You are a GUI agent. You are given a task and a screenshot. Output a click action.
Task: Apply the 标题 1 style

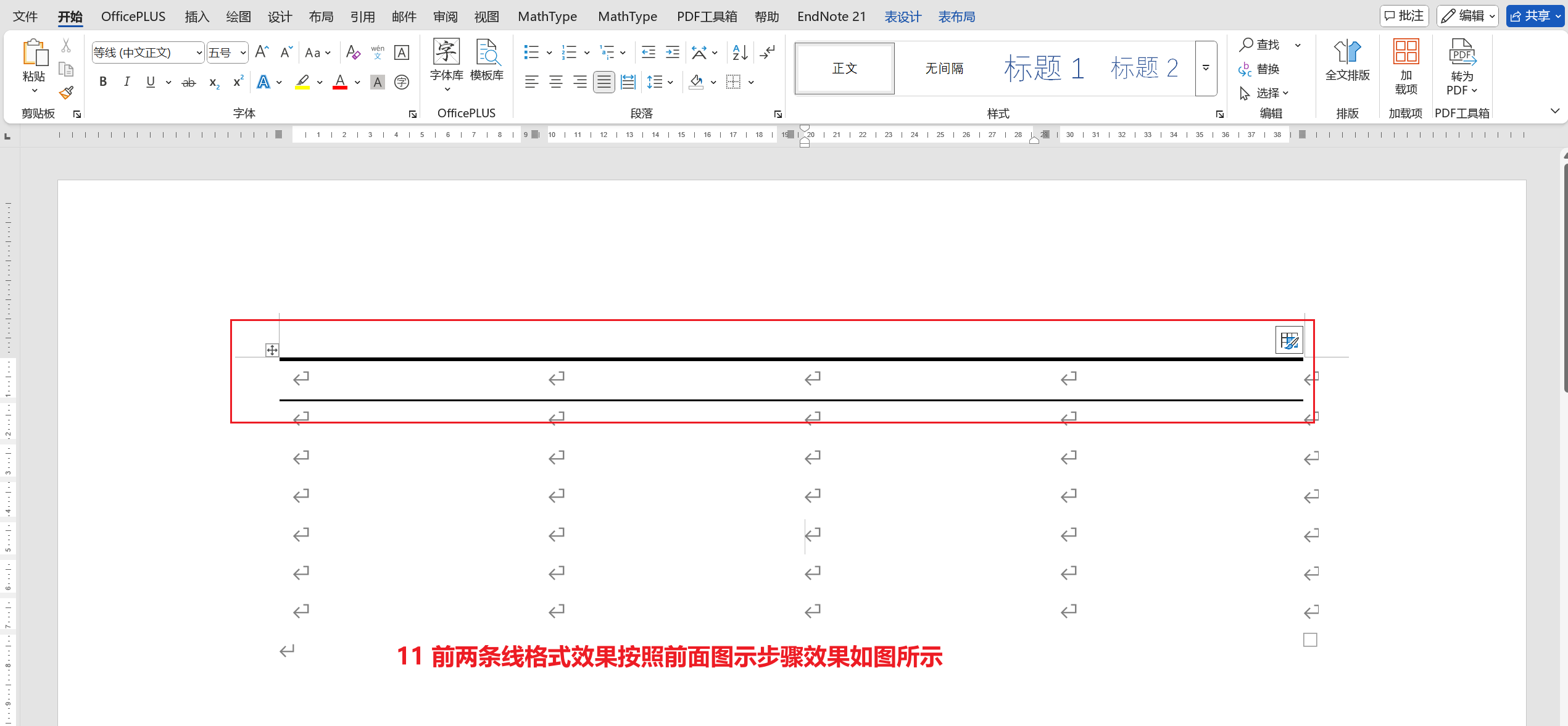pos(1044,69)
